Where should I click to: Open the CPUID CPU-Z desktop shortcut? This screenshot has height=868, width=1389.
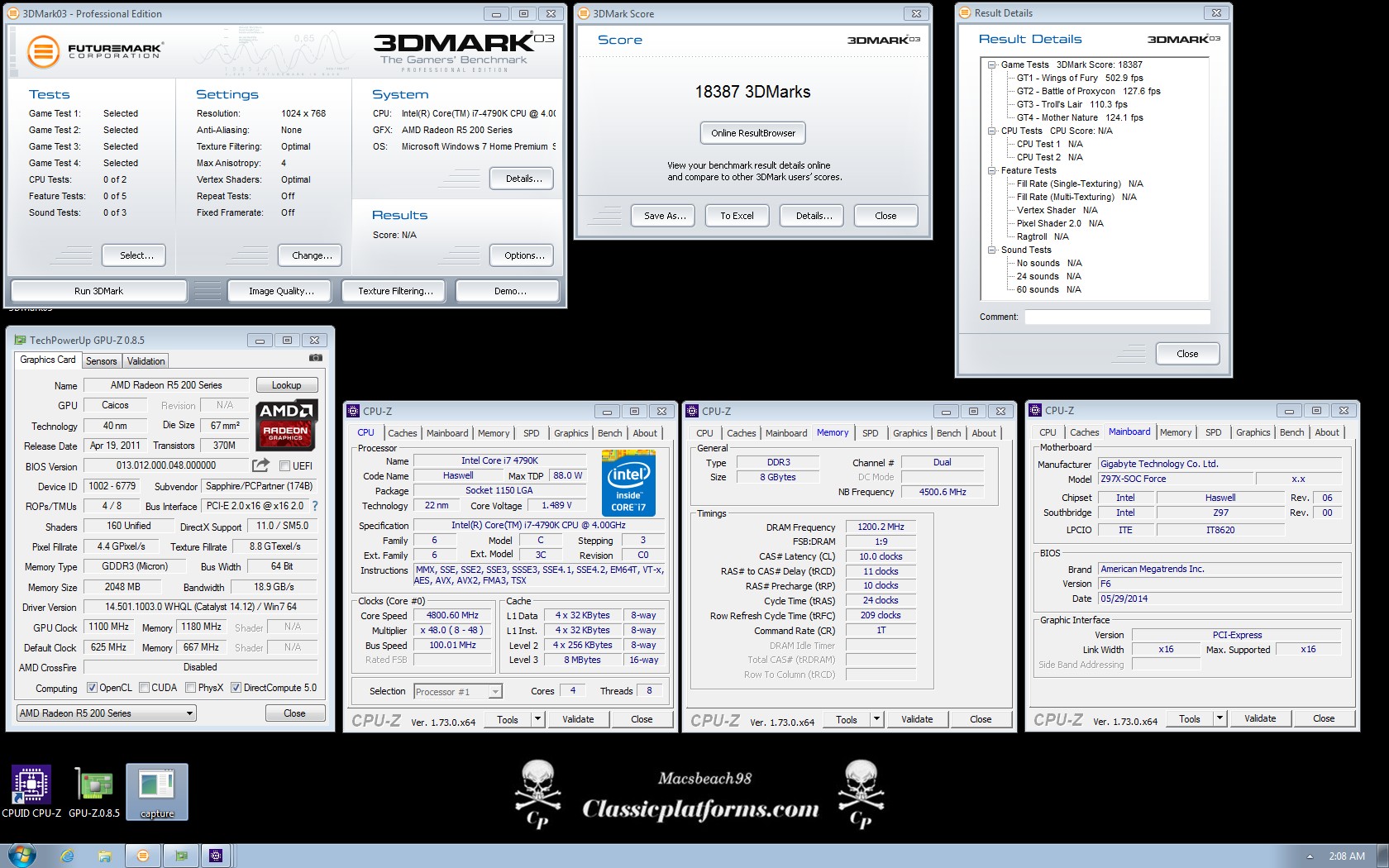click(31, 791)
